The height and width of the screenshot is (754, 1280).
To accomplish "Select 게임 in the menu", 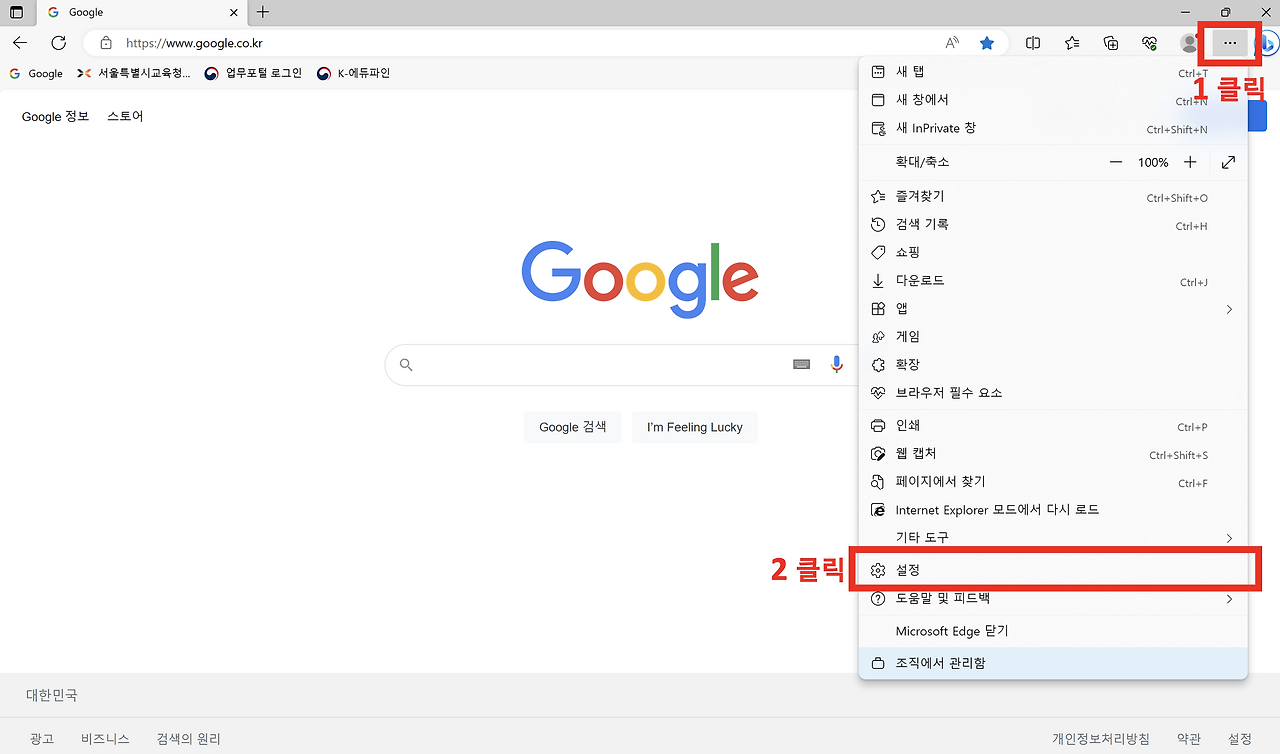I will click(x=1053, y=337).
